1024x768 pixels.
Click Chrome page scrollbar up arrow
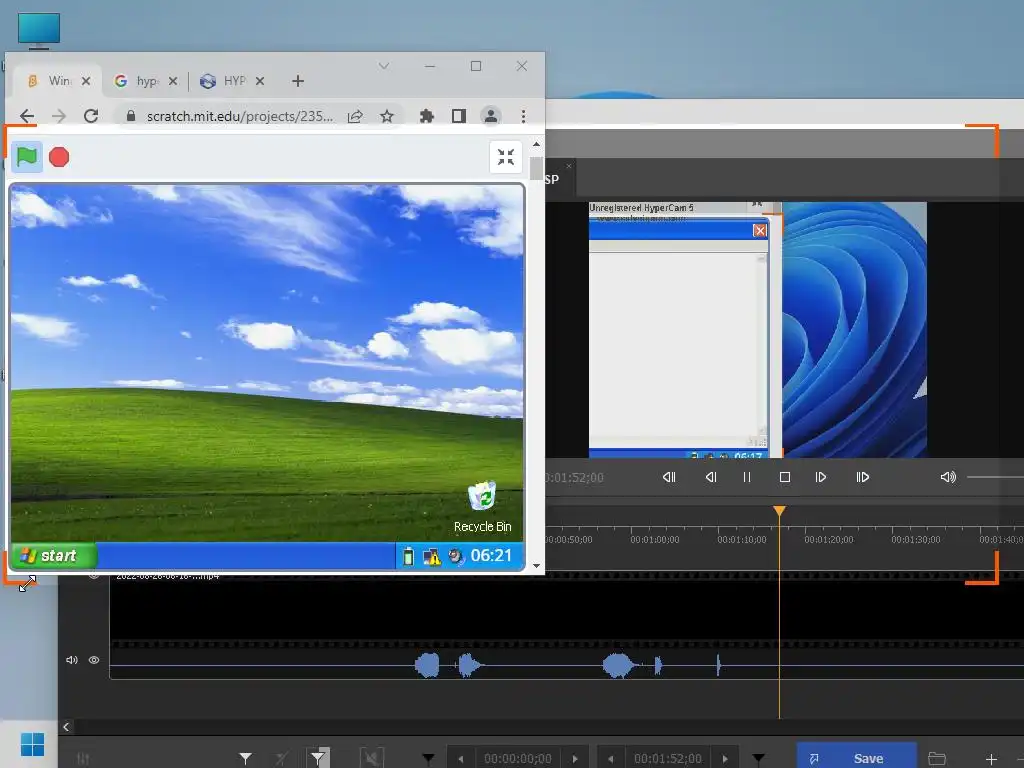(x=536, y=144)
